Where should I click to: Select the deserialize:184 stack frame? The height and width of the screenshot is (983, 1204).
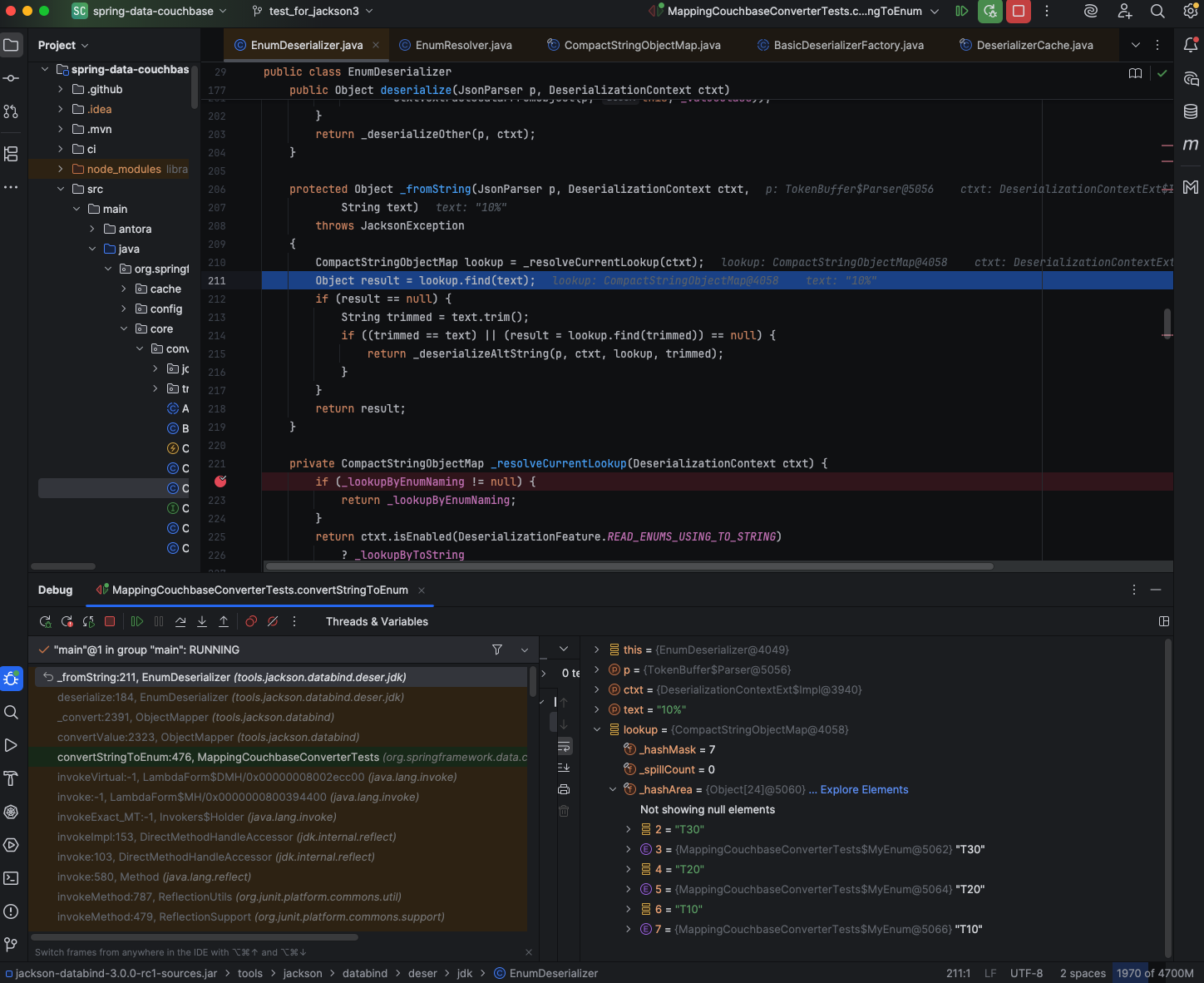point(281,697)
